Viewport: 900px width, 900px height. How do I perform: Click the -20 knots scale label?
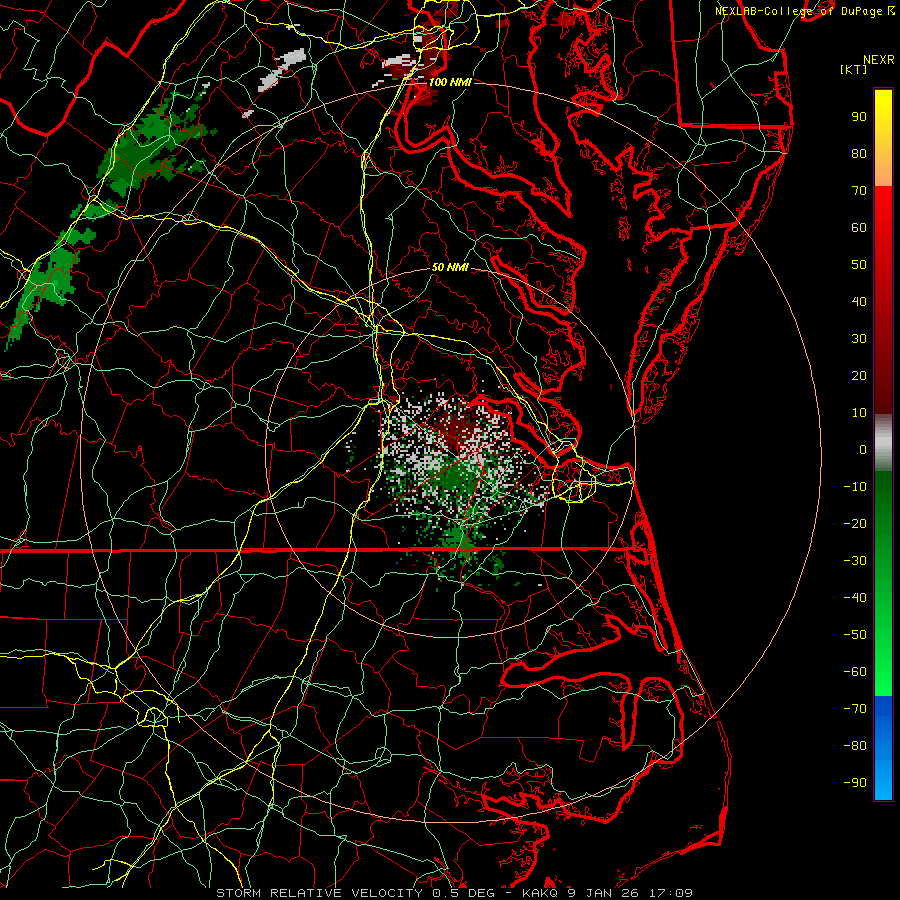pyautogui.click(x=855, y=523)
